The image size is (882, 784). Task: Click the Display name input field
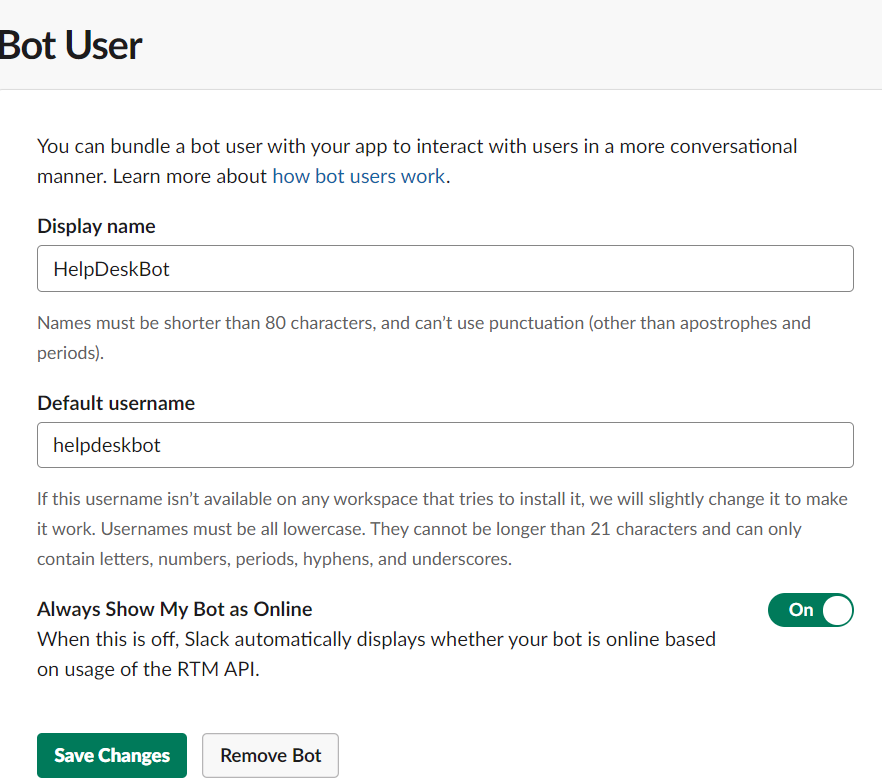445,269
